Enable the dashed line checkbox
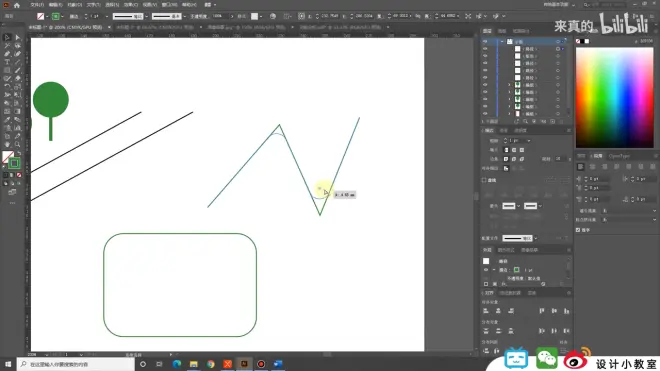Viewport: 660px width, 371px height. coord(484,180)
